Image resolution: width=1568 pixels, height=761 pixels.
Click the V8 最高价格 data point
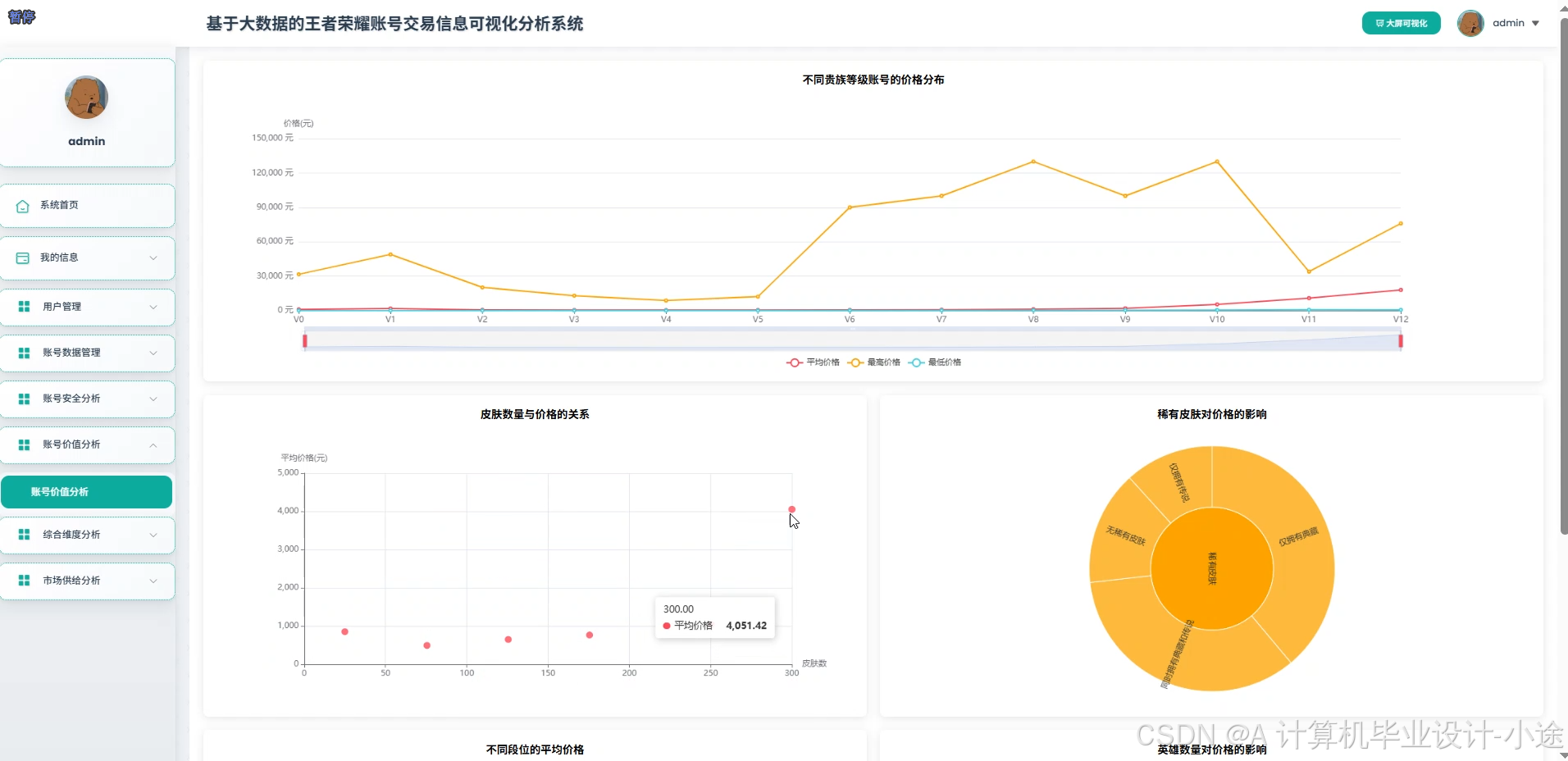click(x=1033, y=162)
